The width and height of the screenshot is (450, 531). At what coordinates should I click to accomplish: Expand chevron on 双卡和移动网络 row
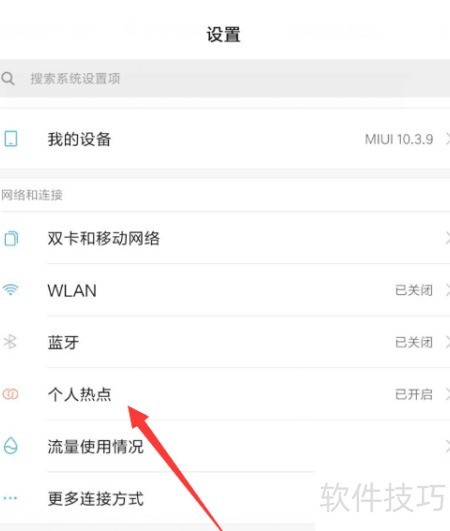click(x=447, y=238)
